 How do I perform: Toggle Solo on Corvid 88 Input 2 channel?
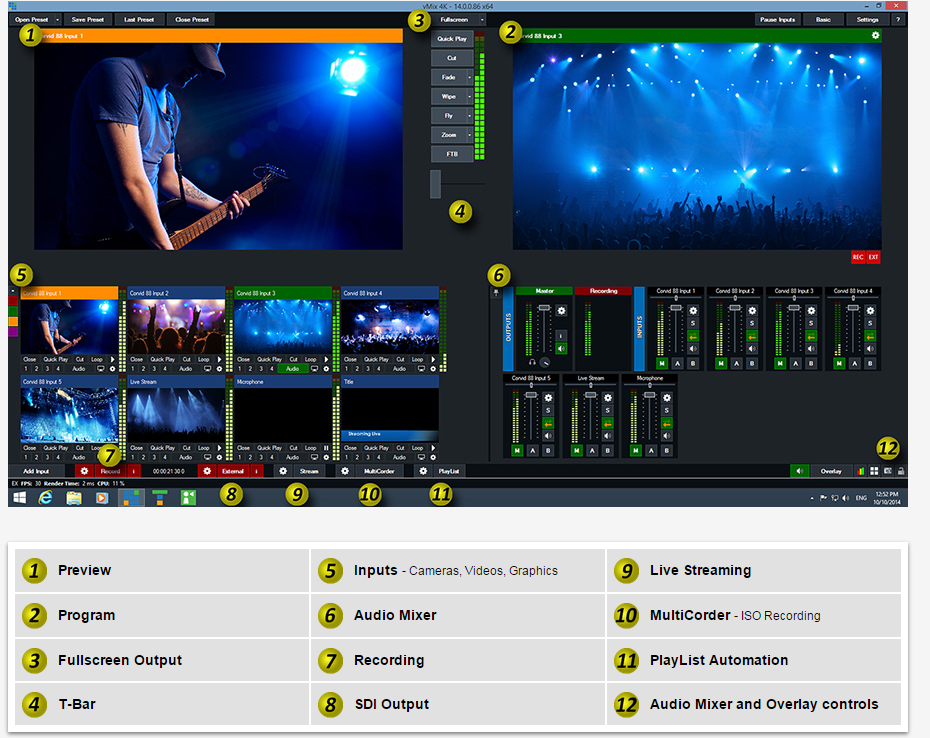(751, 323)
